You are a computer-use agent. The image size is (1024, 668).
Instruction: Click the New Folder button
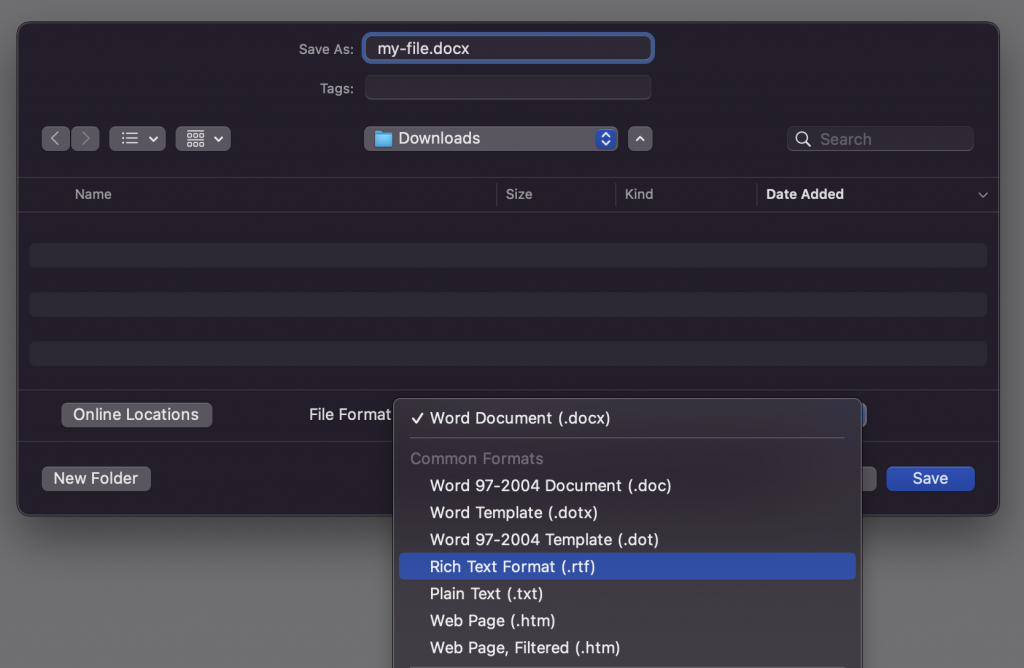[96, 478]
